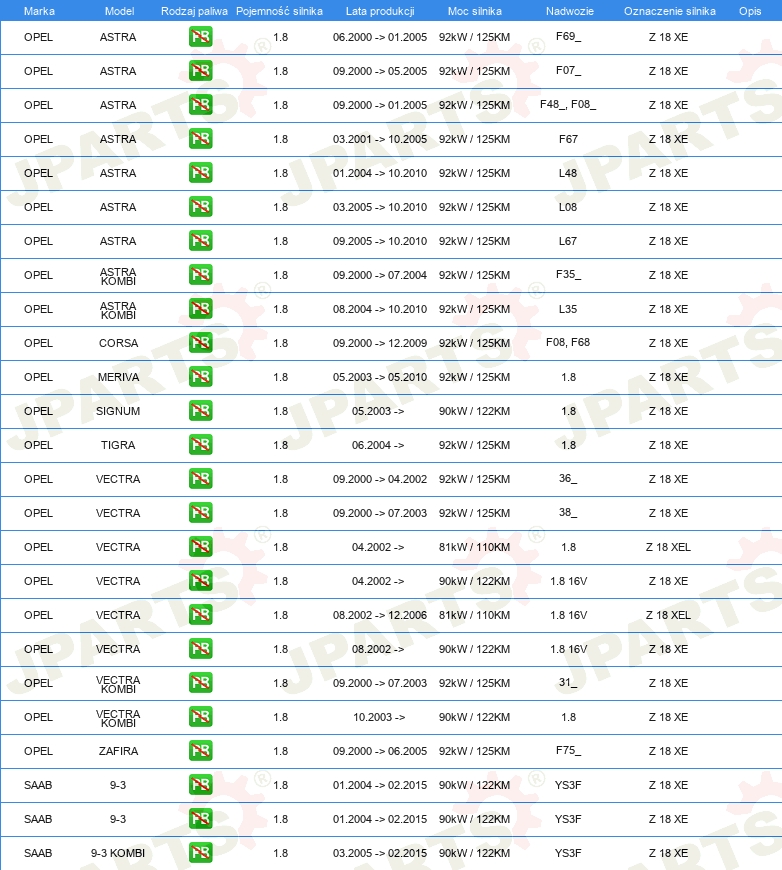Click fuel icon in VECTRA KOMBI 10.2003 row

(x=200, y=717)
